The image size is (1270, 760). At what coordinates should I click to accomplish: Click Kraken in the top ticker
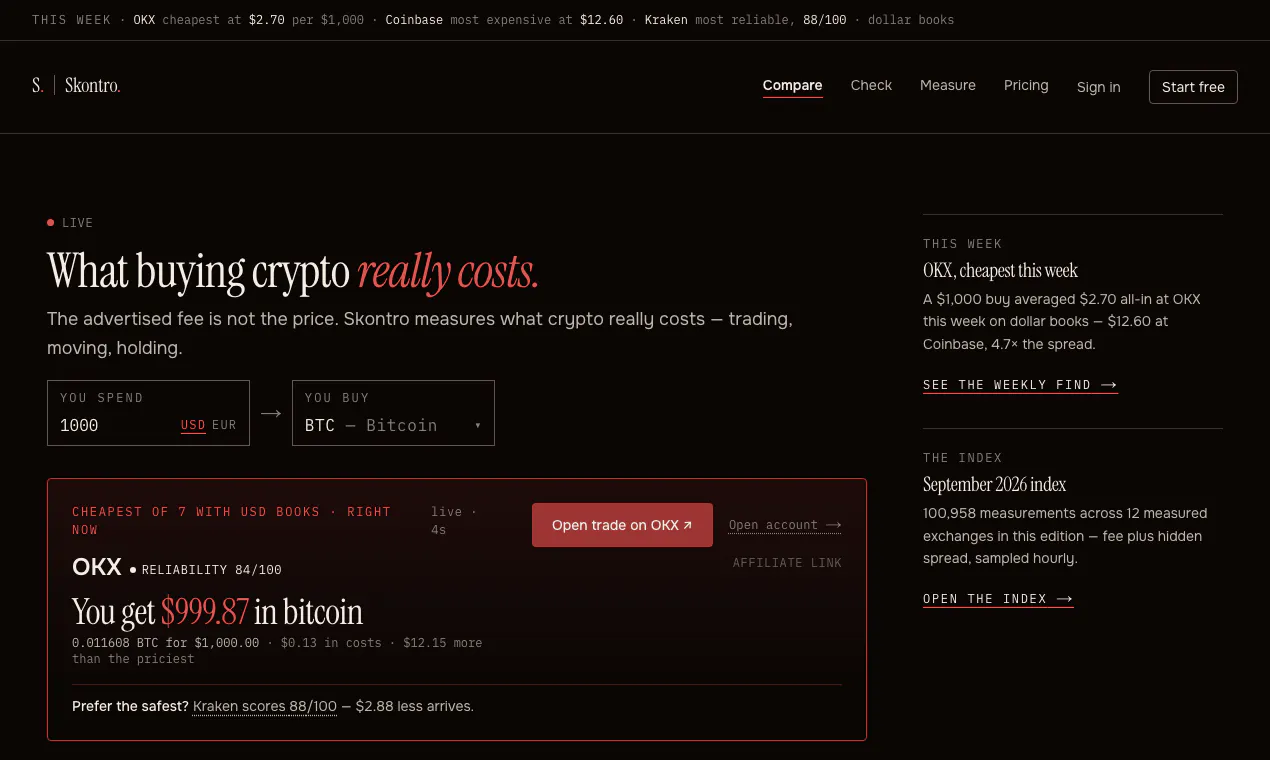coord(666,20)
